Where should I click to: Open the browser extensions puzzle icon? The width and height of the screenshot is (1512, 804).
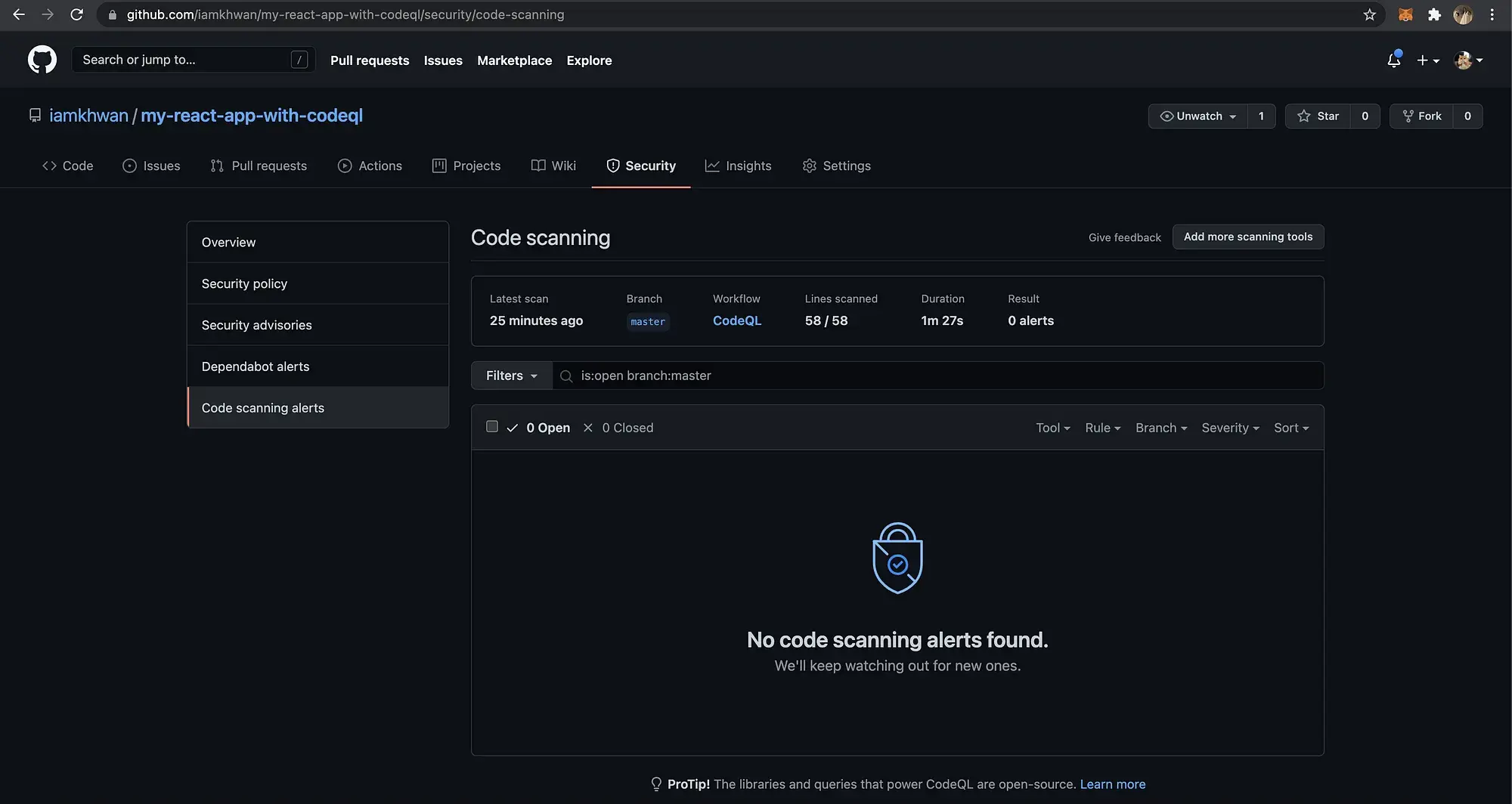1434,14
